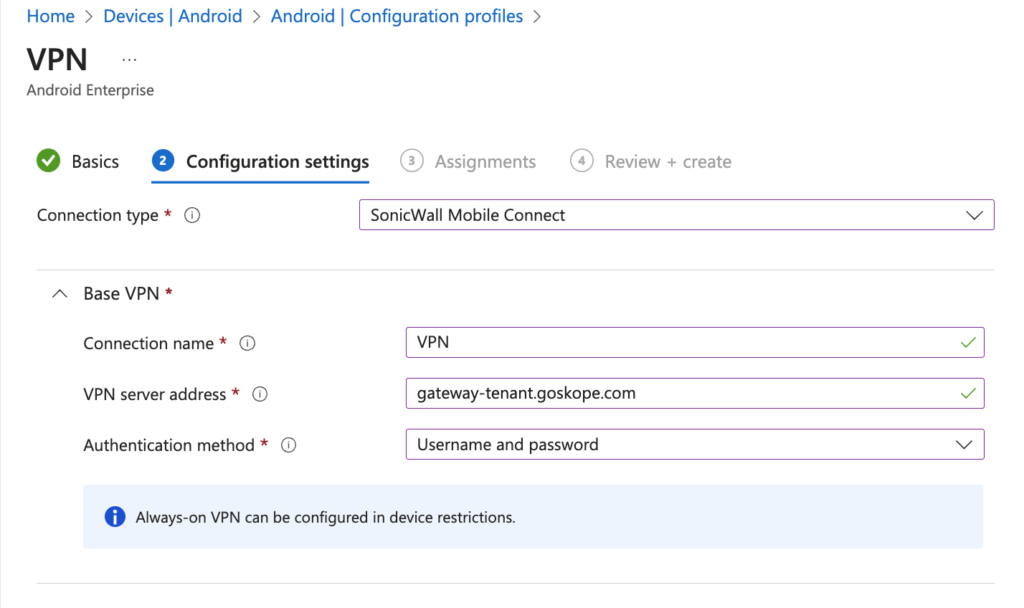Image resolution: width=1024 pixels, height=608 pixels.
Task: Click the green validation check in VPN server address
Action: click(968, 393)
